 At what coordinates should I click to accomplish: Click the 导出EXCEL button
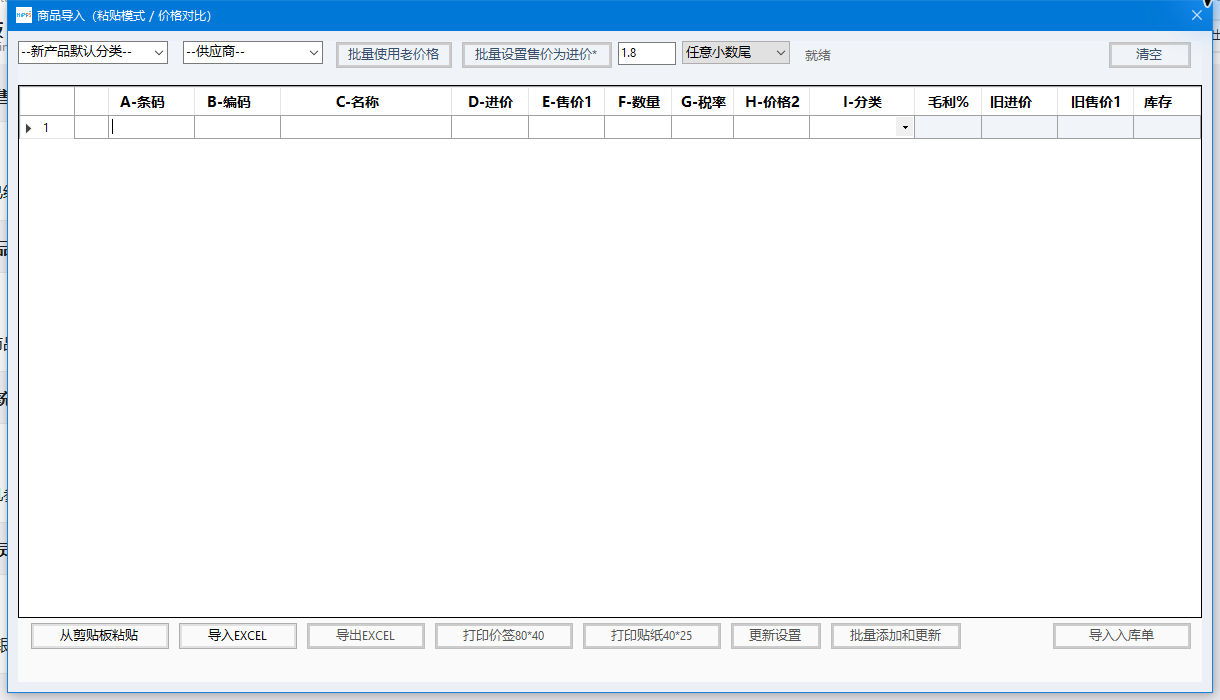point(366,636)
